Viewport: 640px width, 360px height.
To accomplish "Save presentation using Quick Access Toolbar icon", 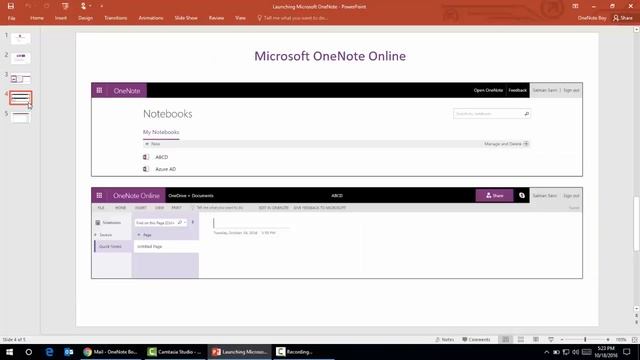I will click(11, 6).
